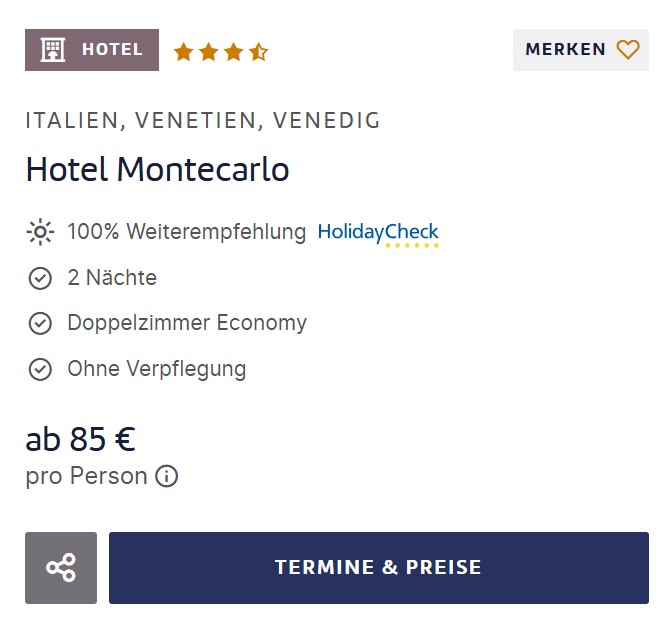Click the half star rating icon
Screen dimensions: 670x631
click(x=259, y=52)
